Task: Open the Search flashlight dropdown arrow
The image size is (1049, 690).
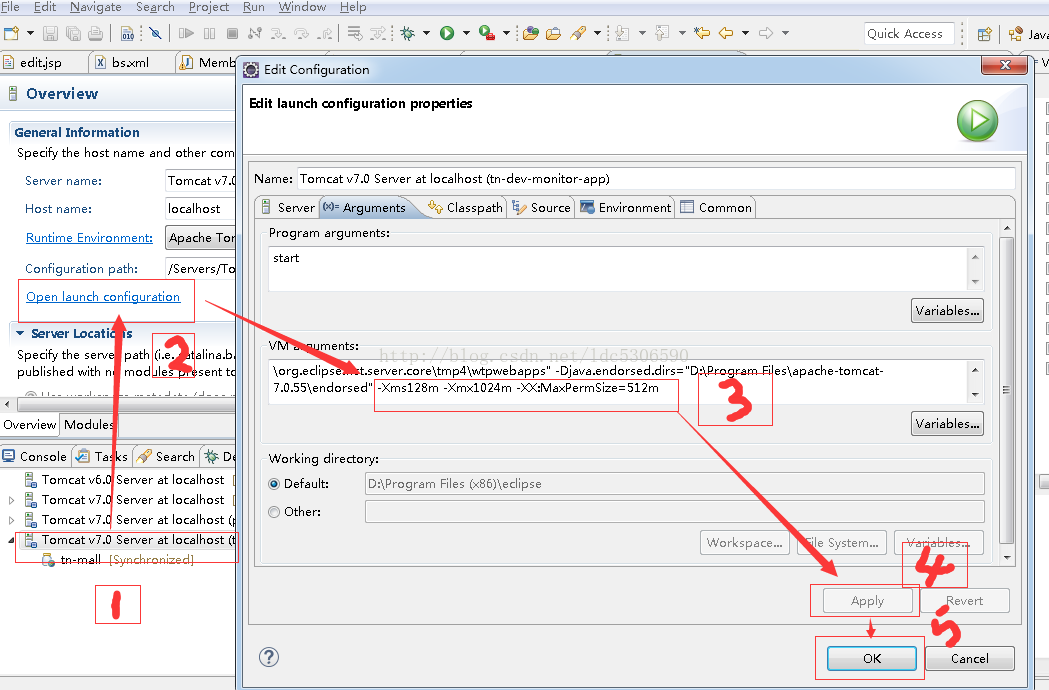Action: click(597, 33)
